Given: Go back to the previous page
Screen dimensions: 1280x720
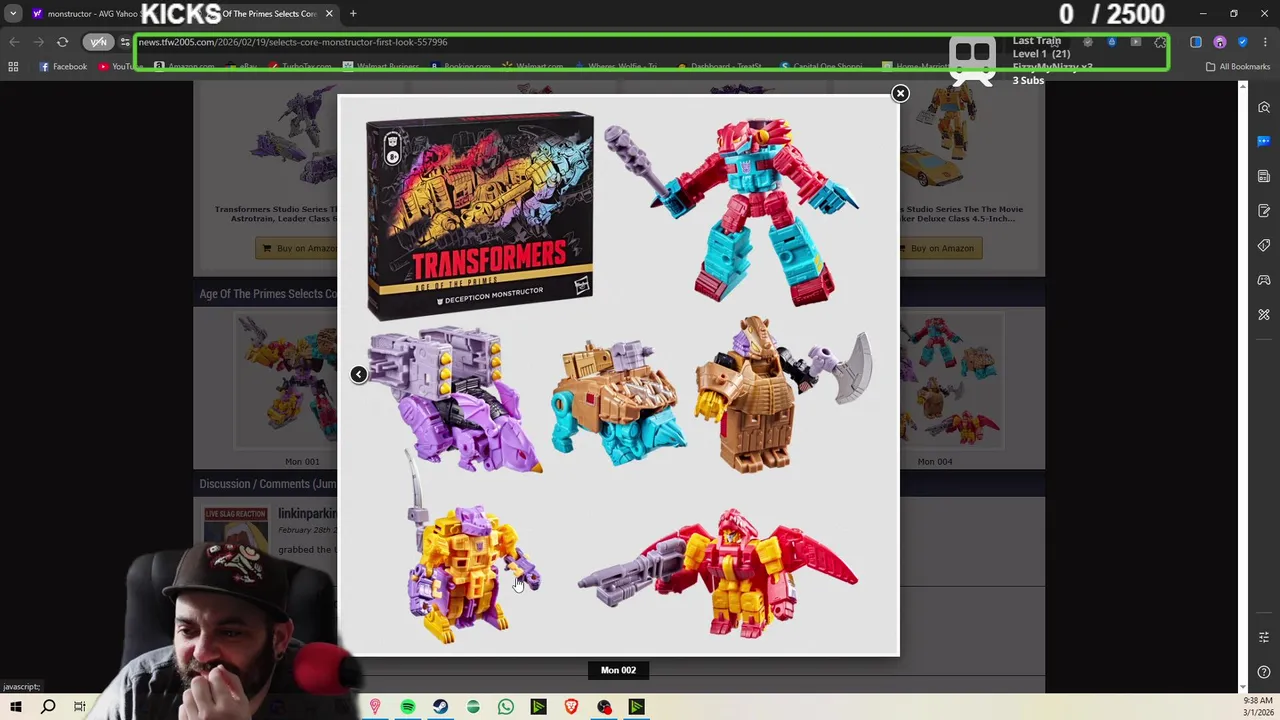Looking at the screenshot, I should click(14, 42).
